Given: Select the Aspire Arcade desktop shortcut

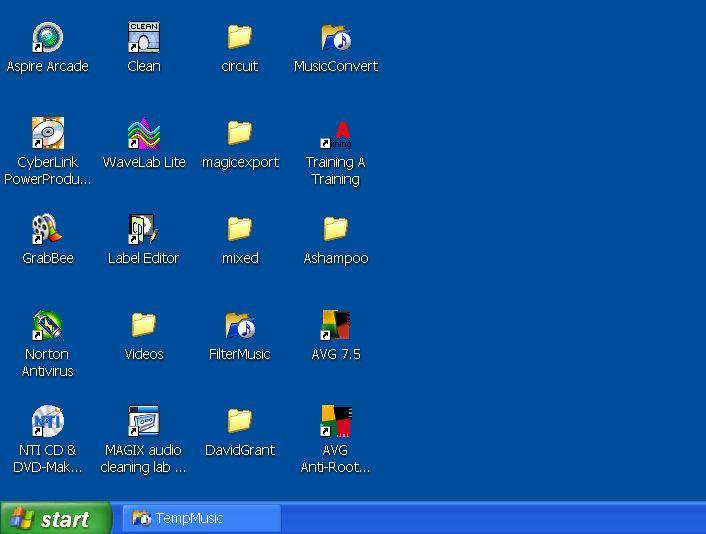Looking at the screenshot, I should pyautogui.click(x=47, y=38).
